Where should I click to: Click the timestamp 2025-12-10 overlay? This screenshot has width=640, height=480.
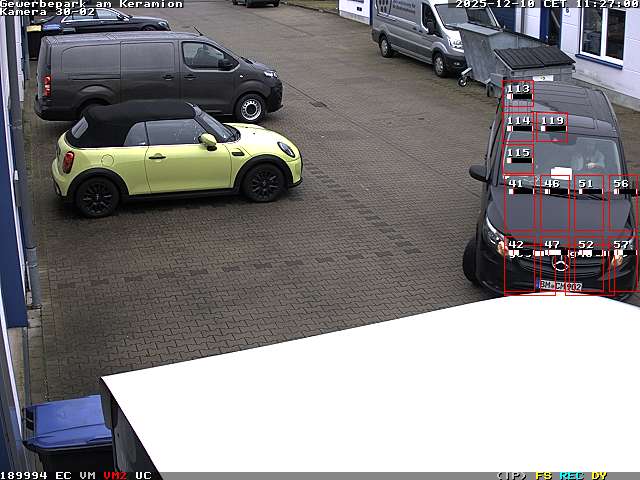[x=495, y=4]
